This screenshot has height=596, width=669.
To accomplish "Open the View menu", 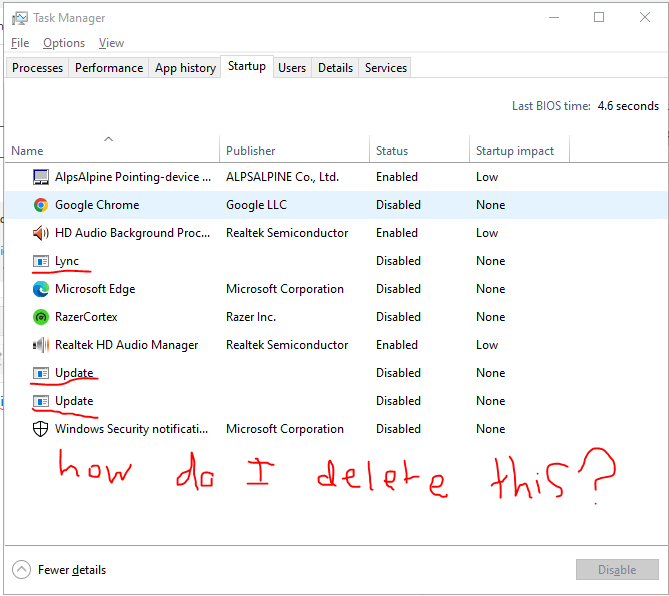I will (111, 43).
